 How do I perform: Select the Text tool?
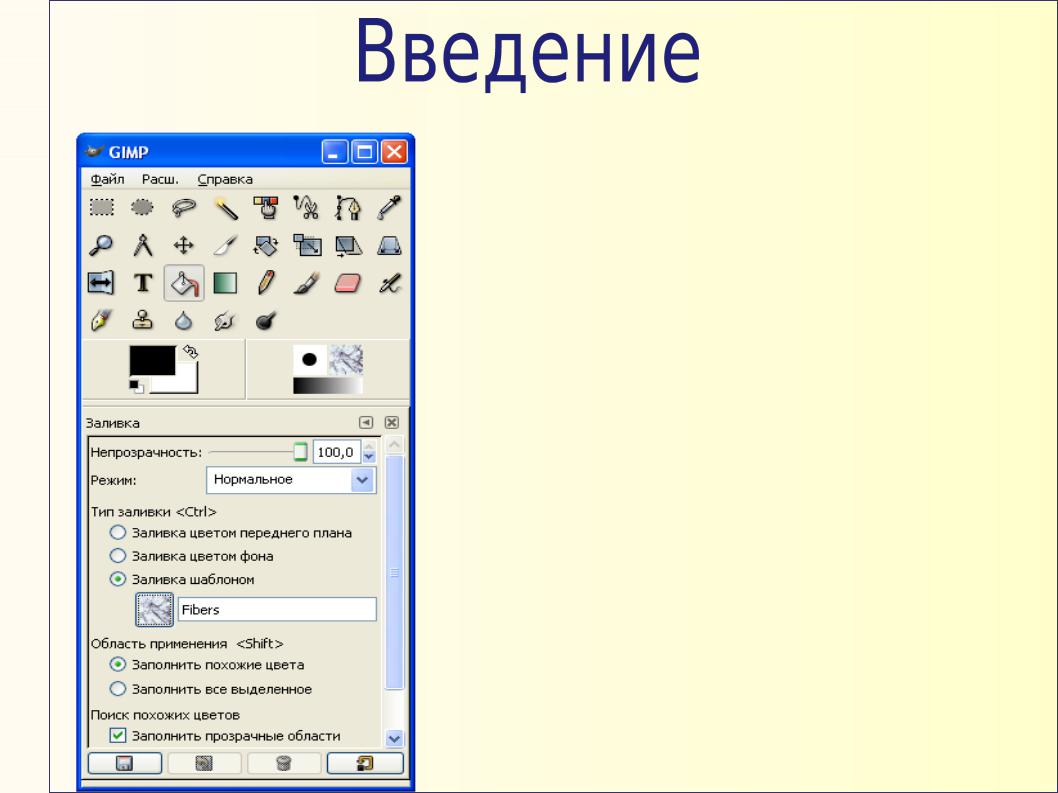click(x=142, y=283)
